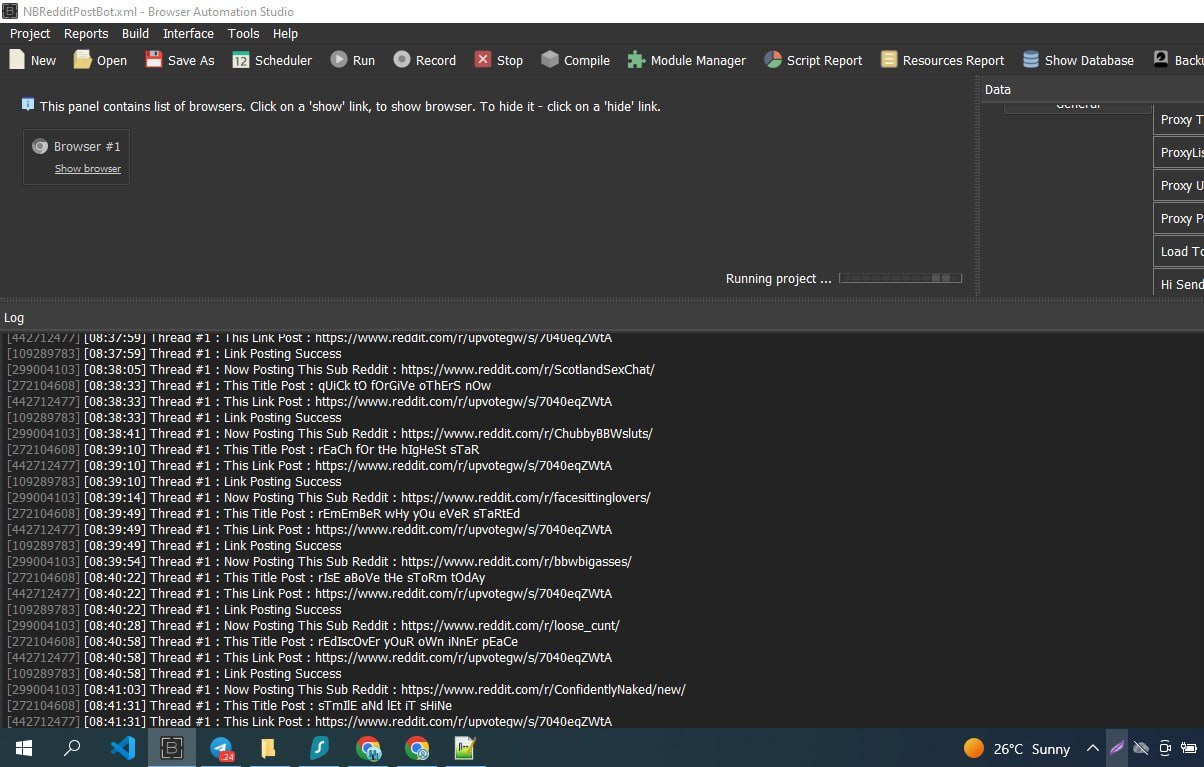Click the battery icon in system tray

point(1189,748)
